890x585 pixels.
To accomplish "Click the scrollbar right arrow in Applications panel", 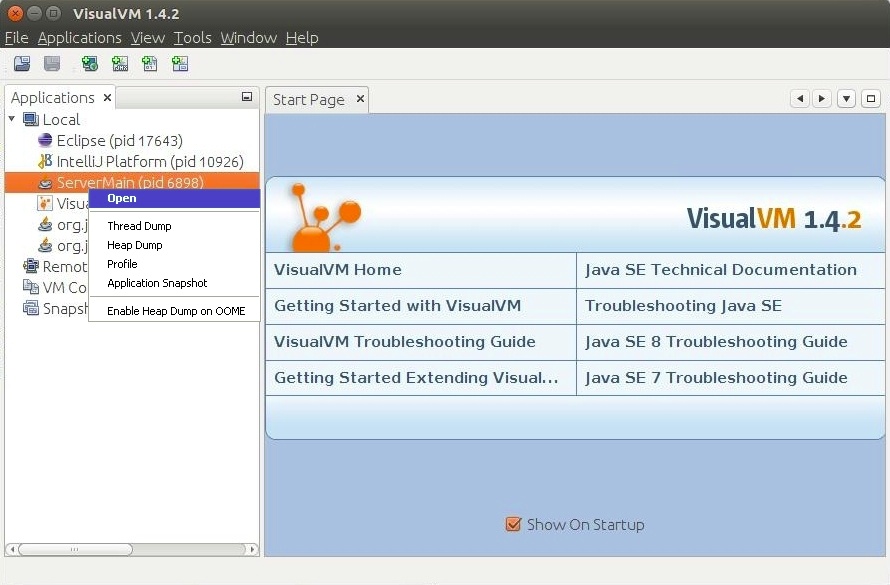I will (x=252, y=549).
